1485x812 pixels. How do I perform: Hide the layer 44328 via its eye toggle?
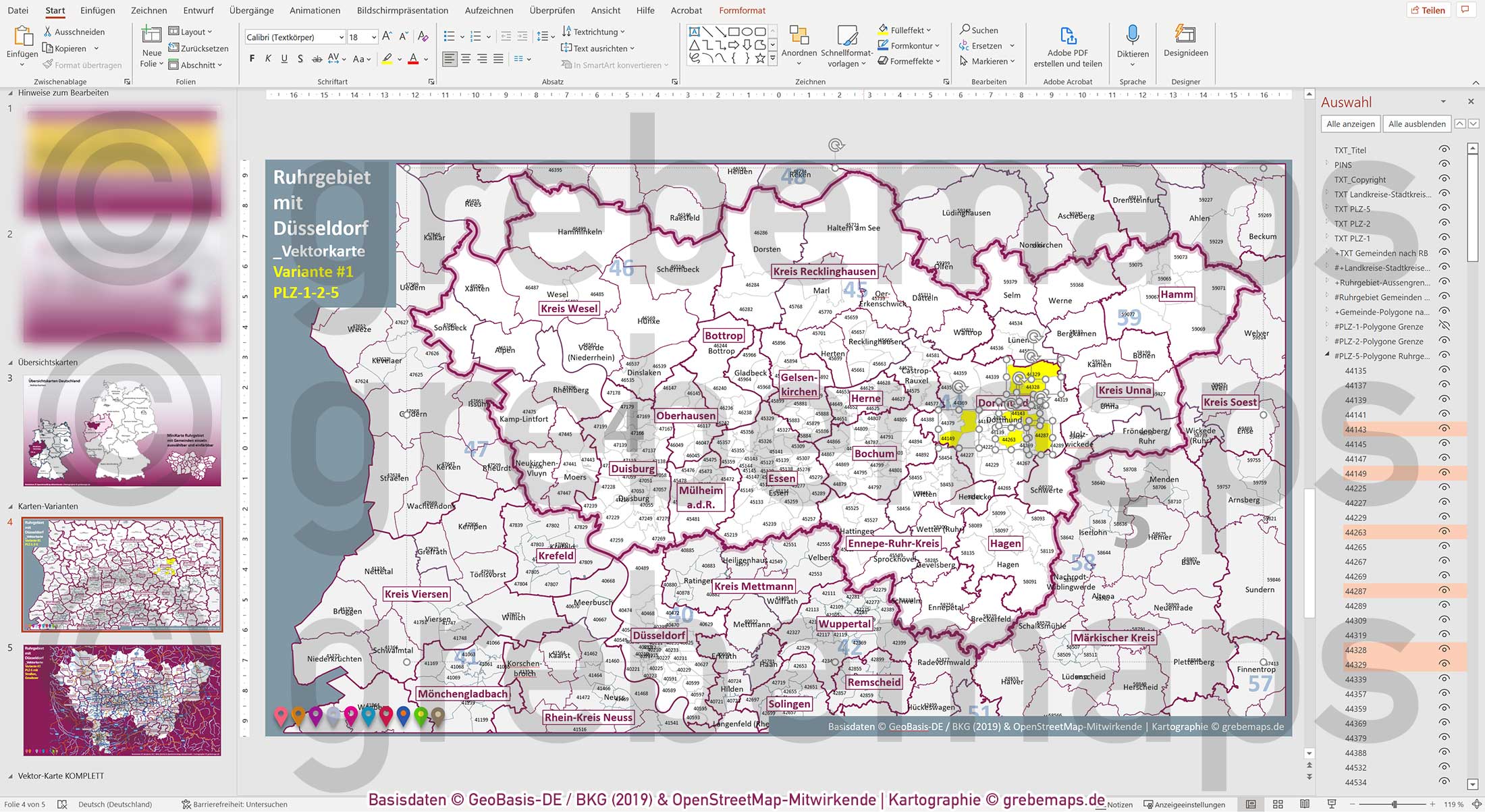coord(1444,650)
